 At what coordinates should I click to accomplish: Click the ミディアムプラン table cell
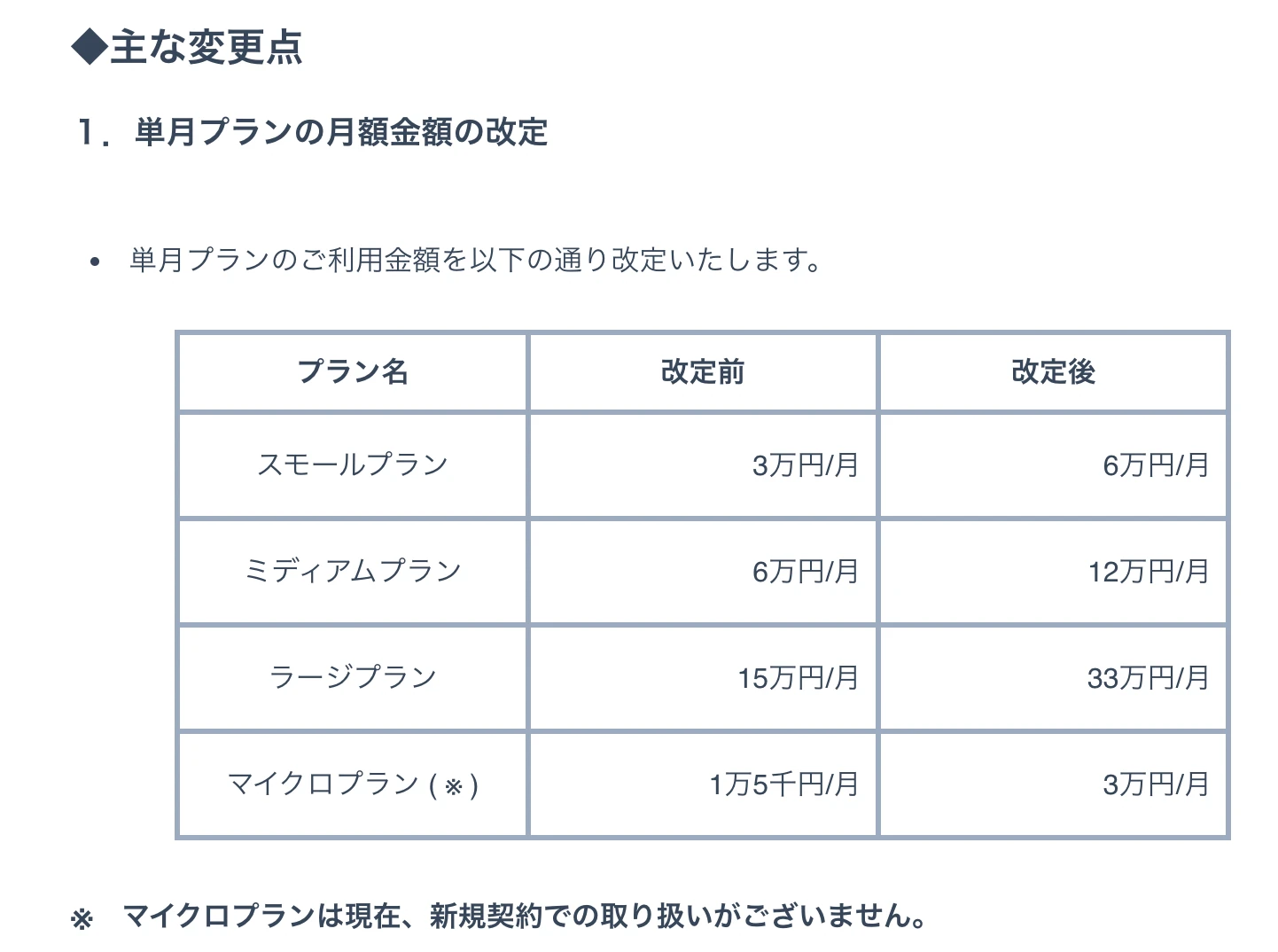pos(353,572)
